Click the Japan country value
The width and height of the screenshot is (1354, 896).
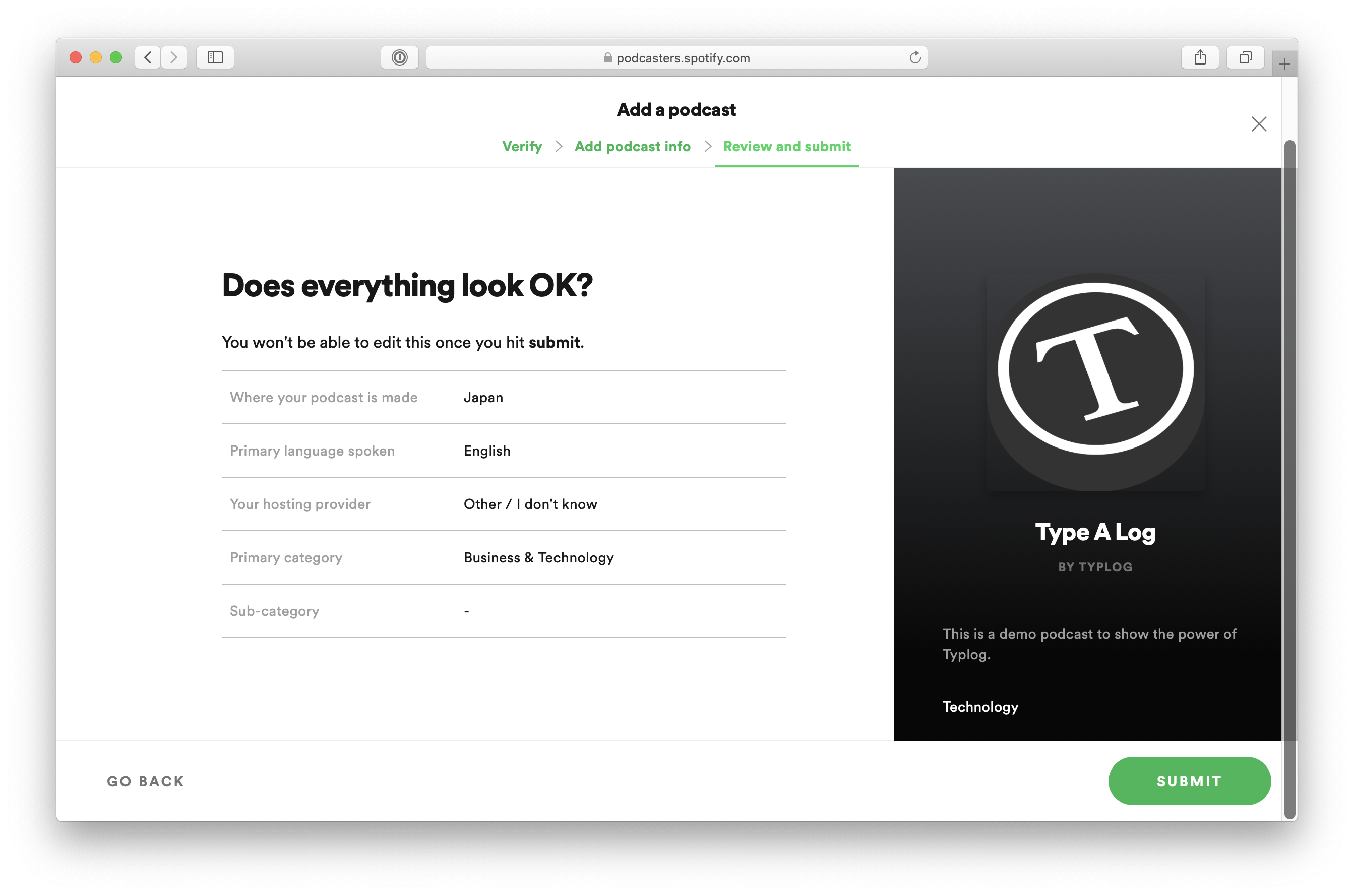(483, 397)
